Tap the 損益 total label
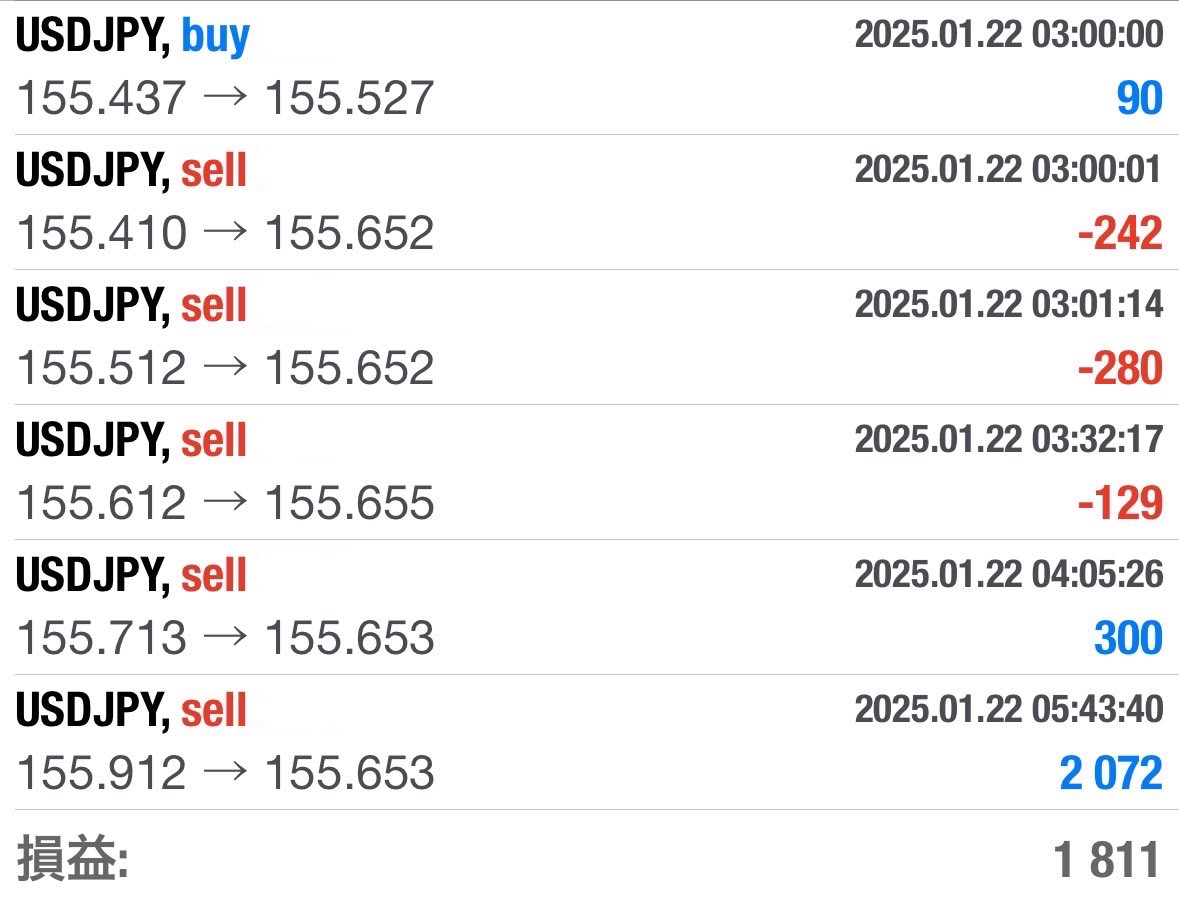The height and width of the screenshot is (897, 1179). (73, 859)
